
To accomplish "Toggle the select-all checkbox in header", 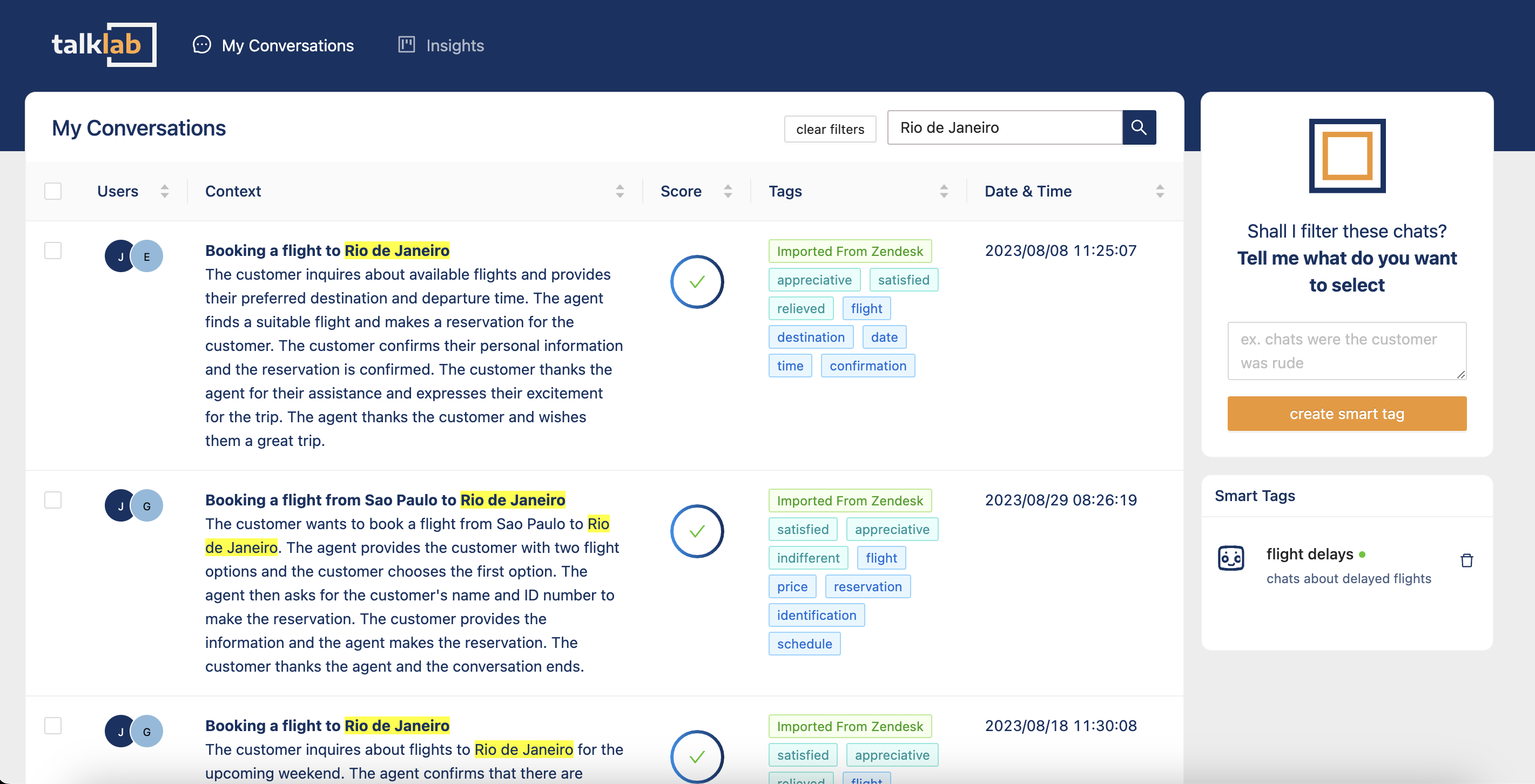I will 53,191.
